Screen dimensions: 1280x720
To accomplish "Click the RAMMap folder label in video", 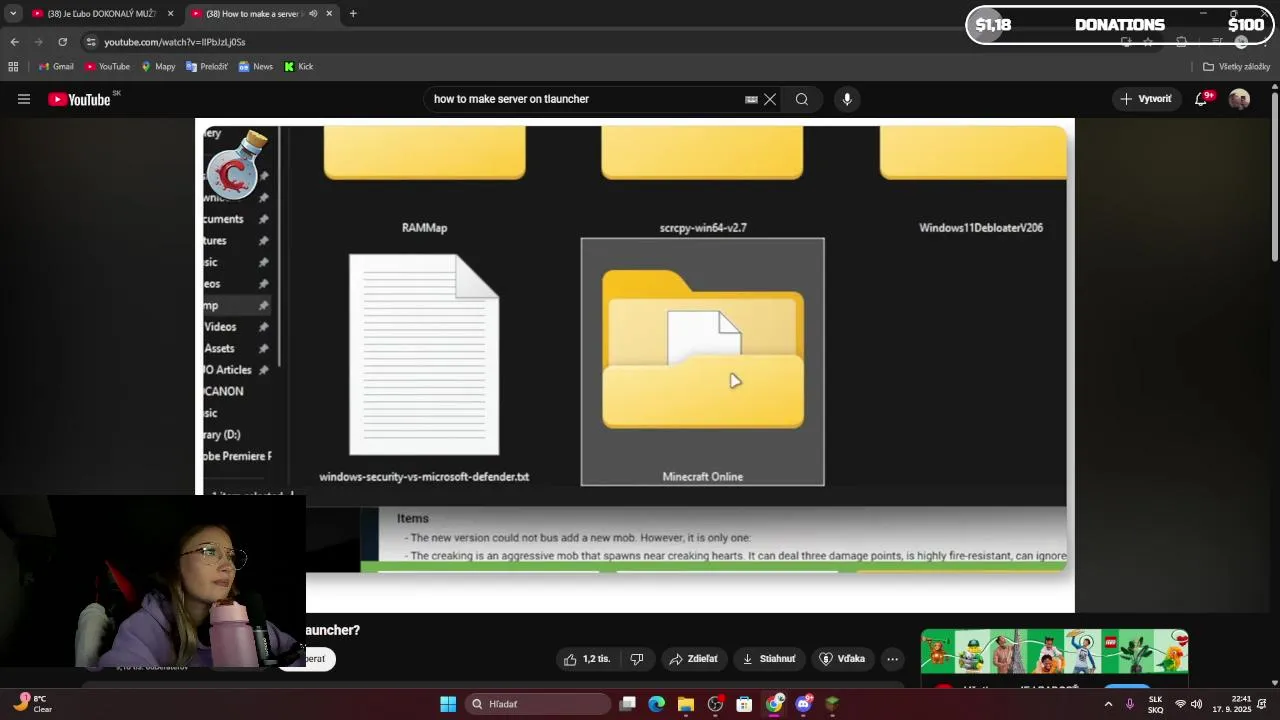I will [424, 228].
